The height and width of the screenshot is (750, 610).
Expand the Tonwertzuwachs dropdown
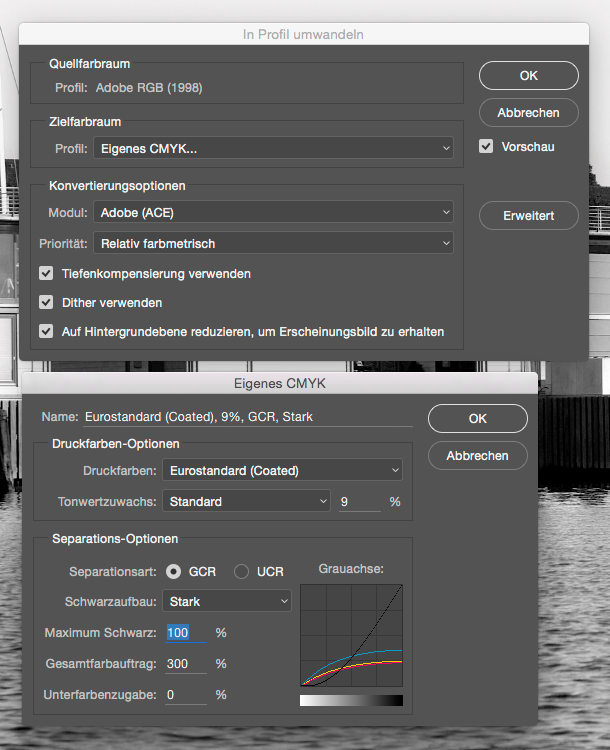pos(247,501)
